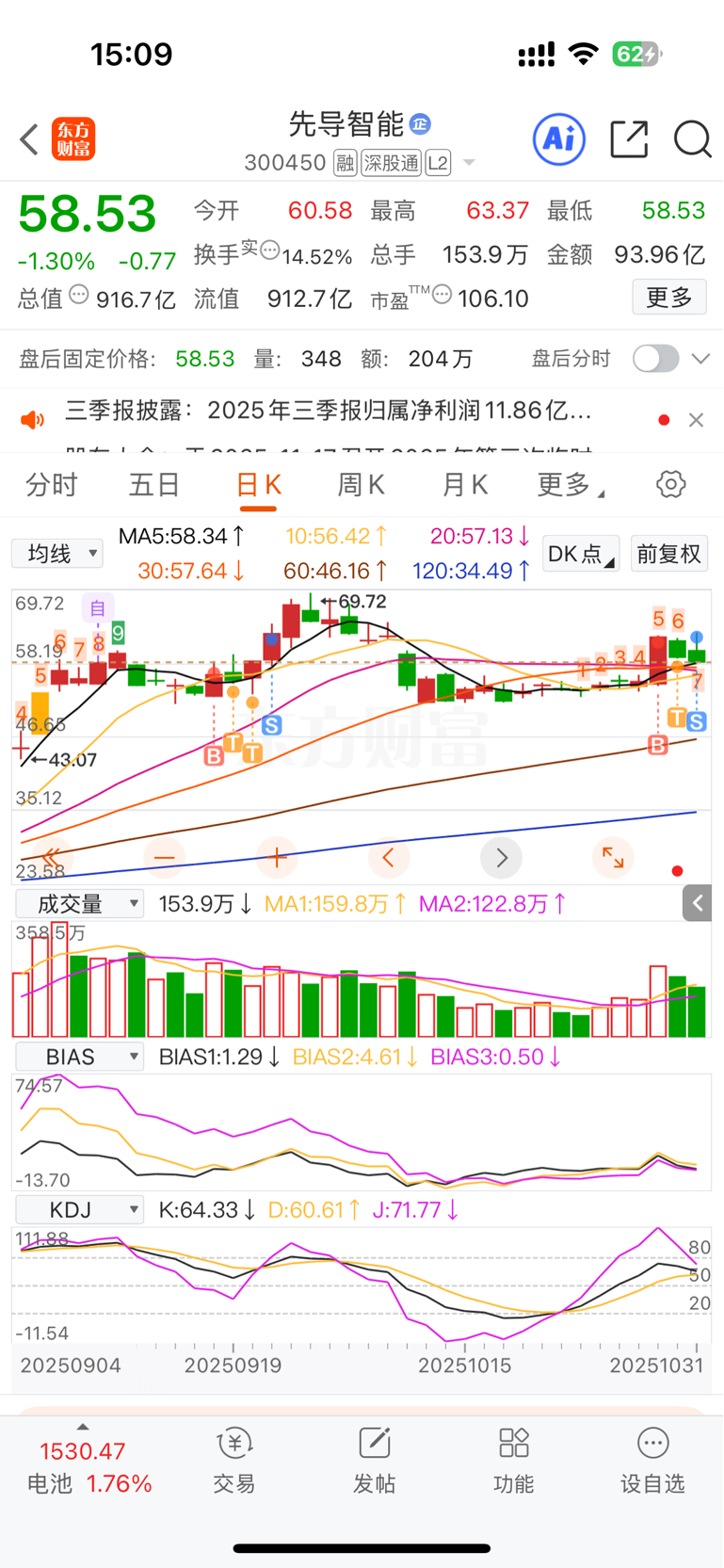Tap 设自选 add to watchlist

652,1461
